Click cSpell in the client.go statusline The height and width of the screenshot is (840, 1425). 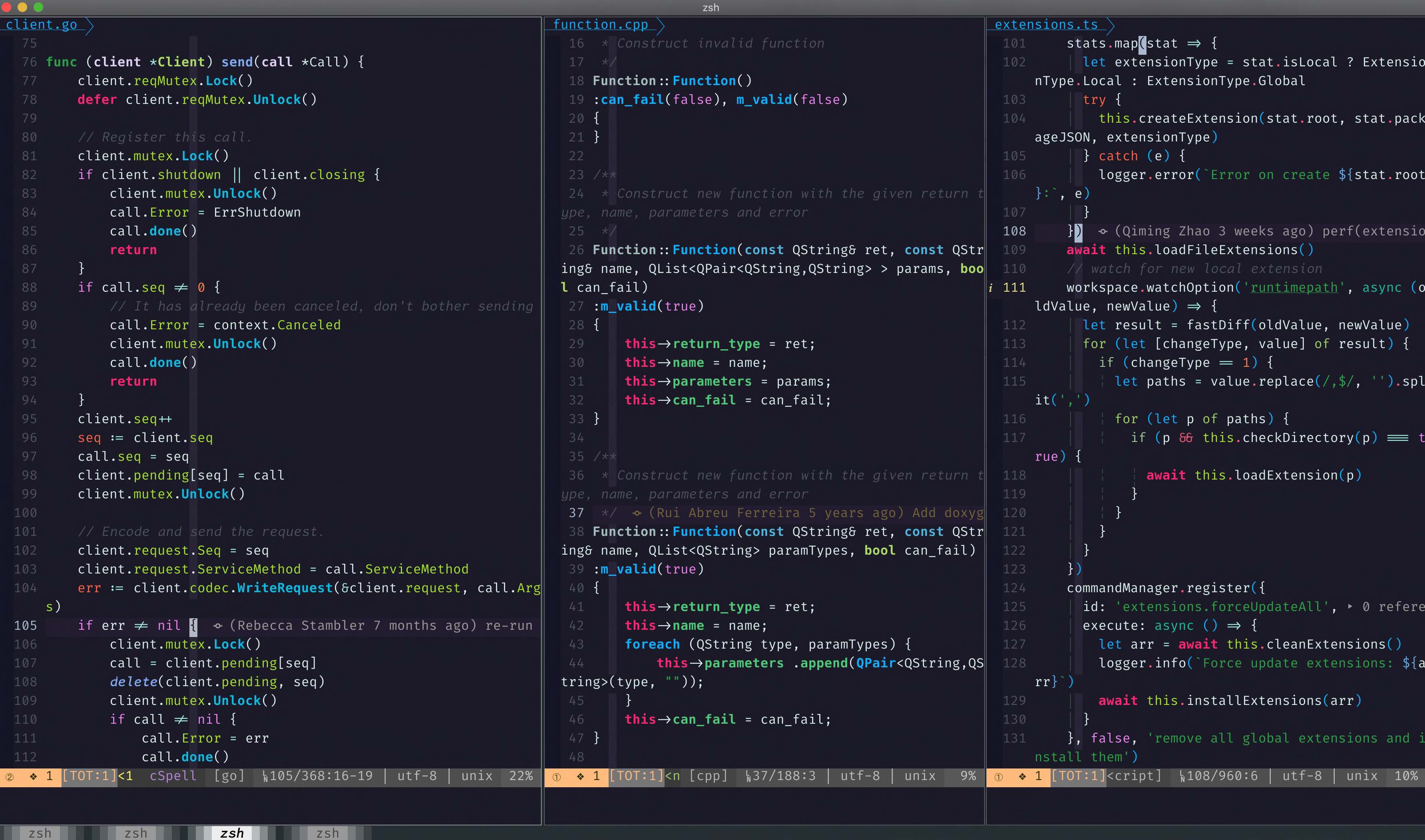click(173, 776)
